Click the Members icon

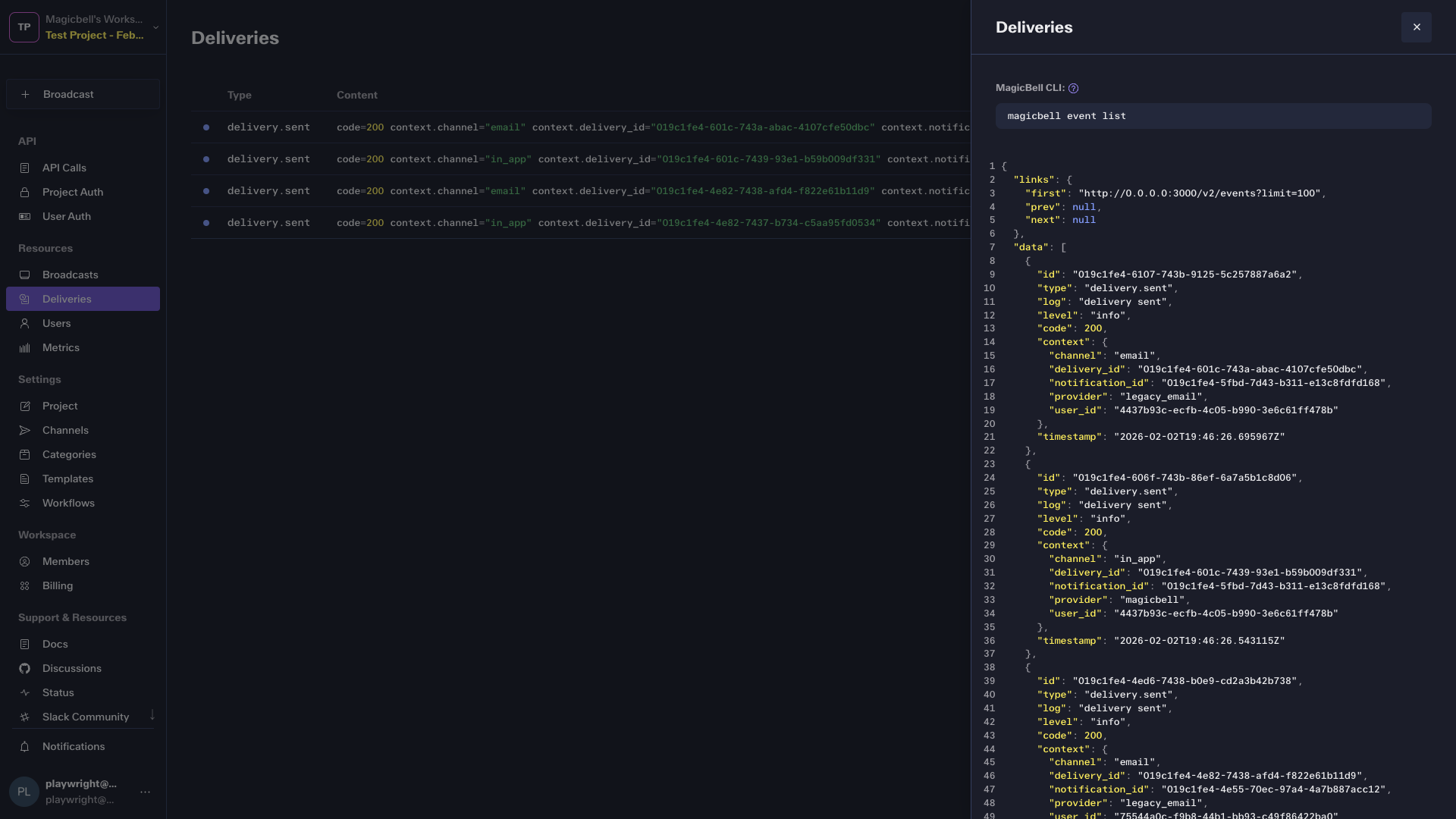click(x=25, y=561)
